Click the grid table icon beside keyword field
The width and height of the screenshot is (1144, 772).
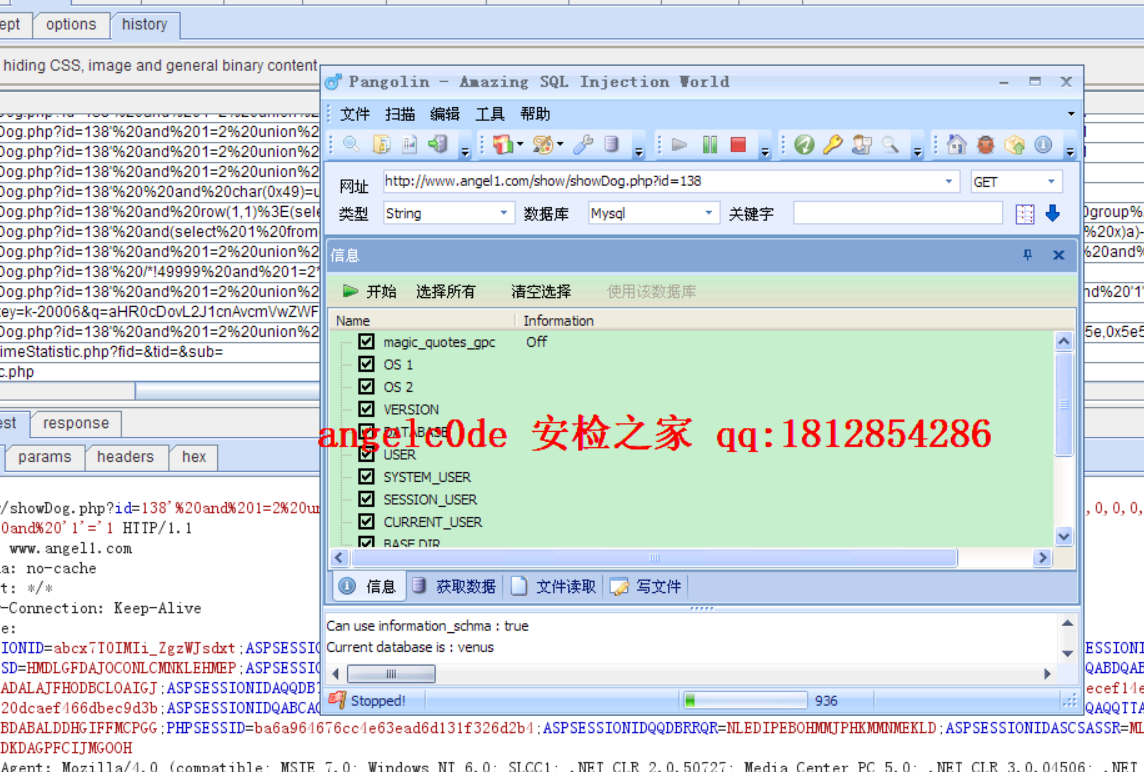tap(1024, 214)
